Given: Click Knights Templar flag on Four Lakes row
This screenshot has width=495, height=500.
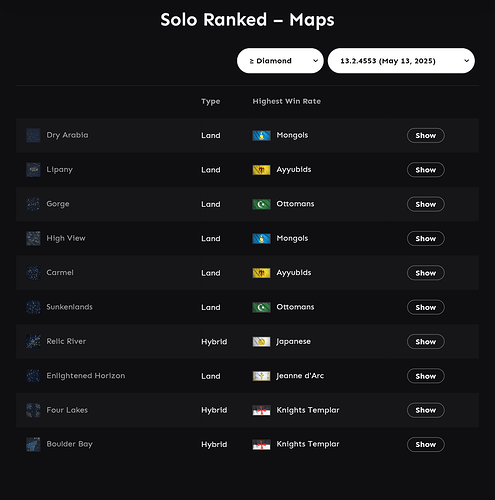Looking at the screenshot, I should (x=261, y=410).
